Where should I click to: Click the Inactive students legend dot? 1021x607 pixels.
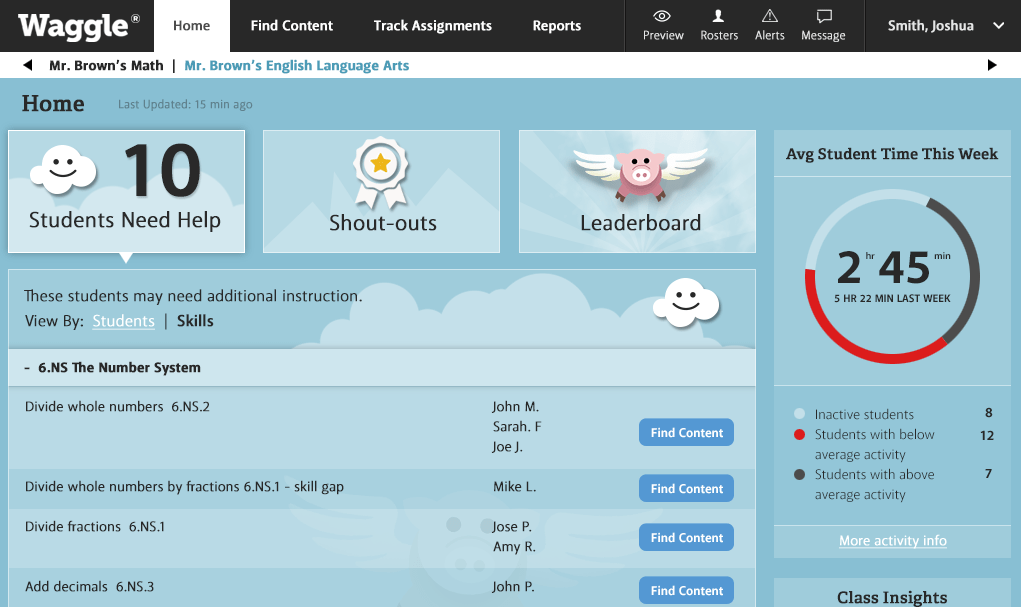tap(800, 414)
